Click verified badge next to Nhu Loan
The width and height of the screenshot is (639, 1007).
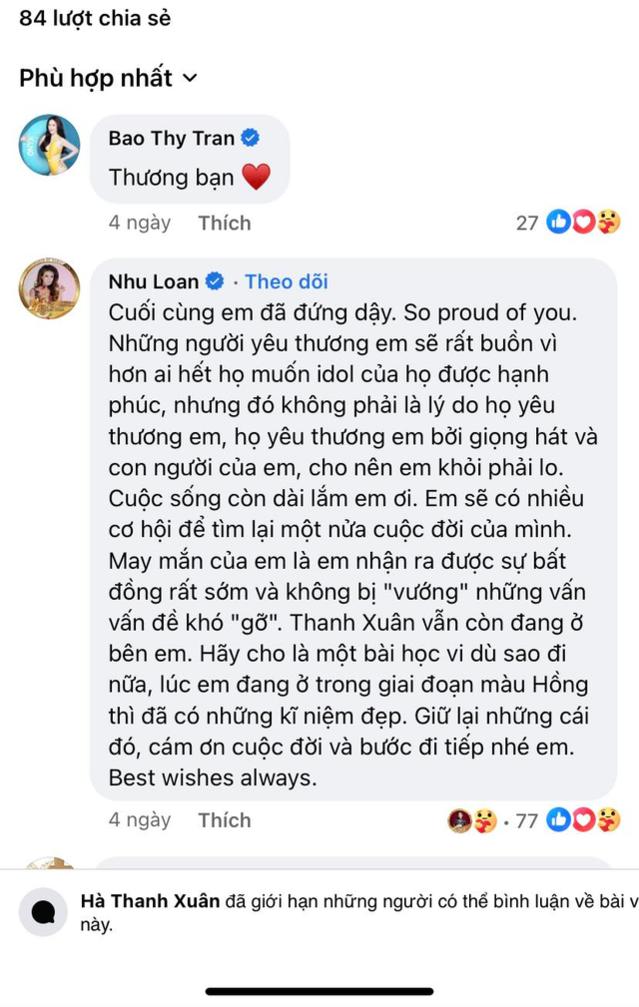[x=214, y=281]
